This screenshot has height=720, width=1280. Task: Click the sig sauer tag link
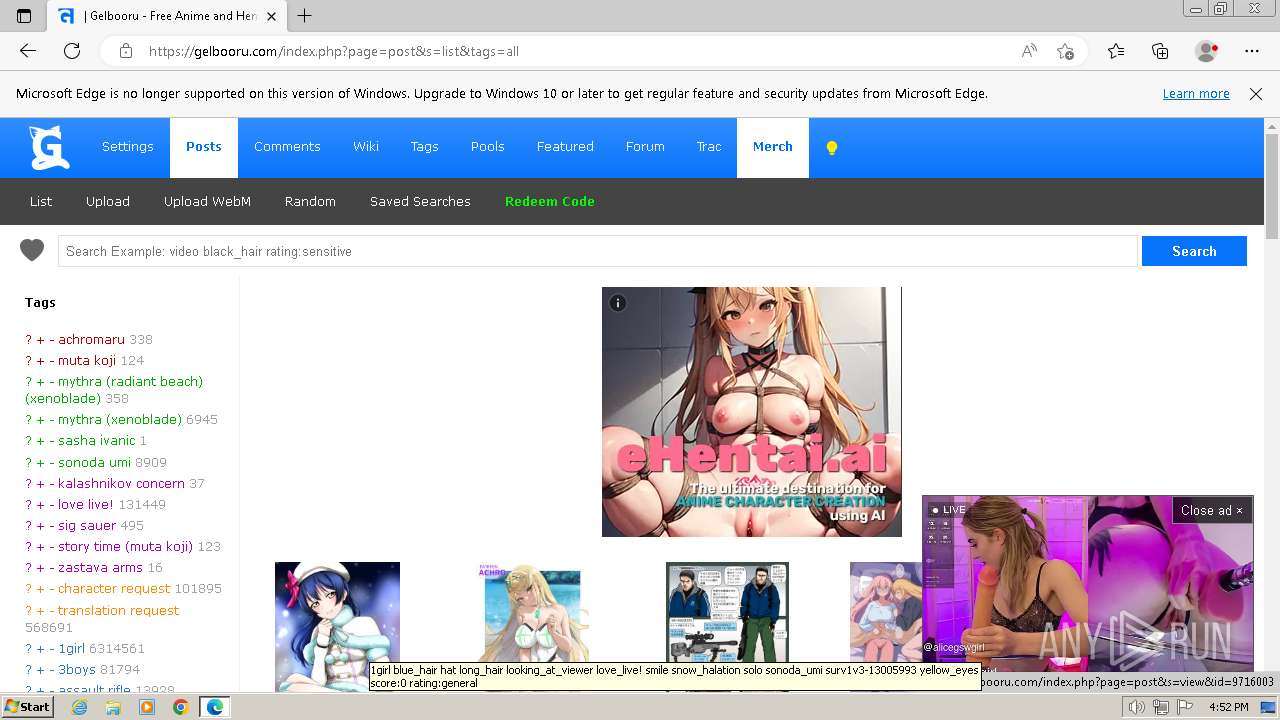(87, 525)
